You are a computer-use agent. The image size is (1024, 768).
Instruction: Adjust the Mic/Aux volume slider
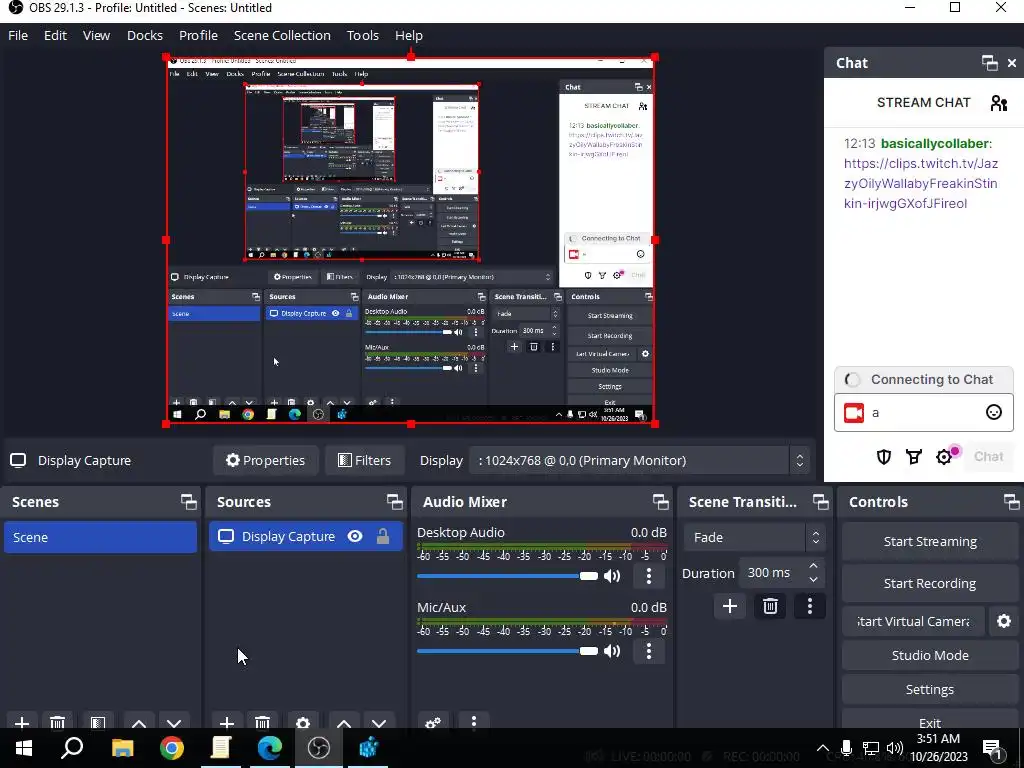[x=507, y=651]
